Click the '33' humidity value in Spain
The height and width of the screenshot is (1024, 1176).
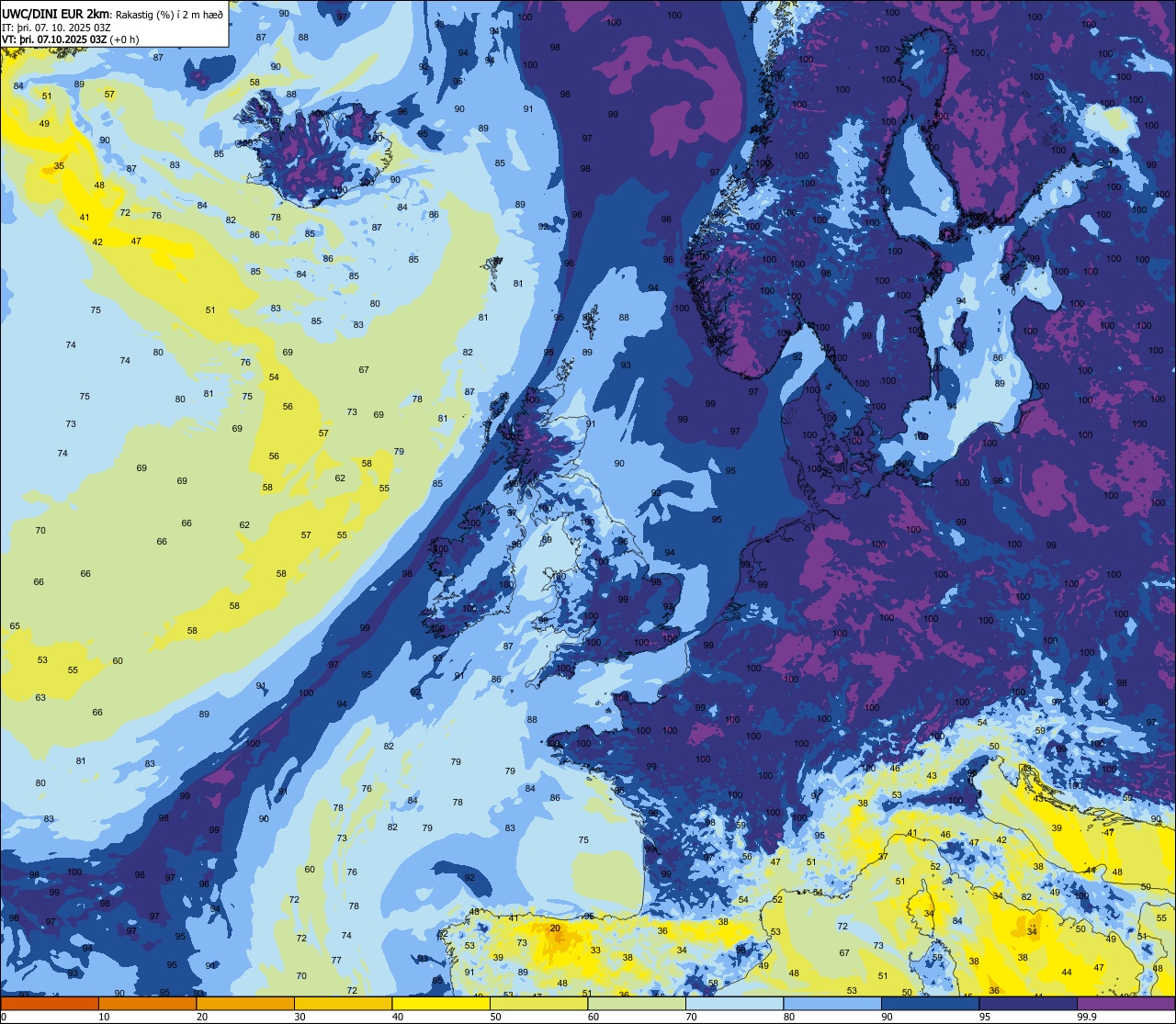pos(595,951)
